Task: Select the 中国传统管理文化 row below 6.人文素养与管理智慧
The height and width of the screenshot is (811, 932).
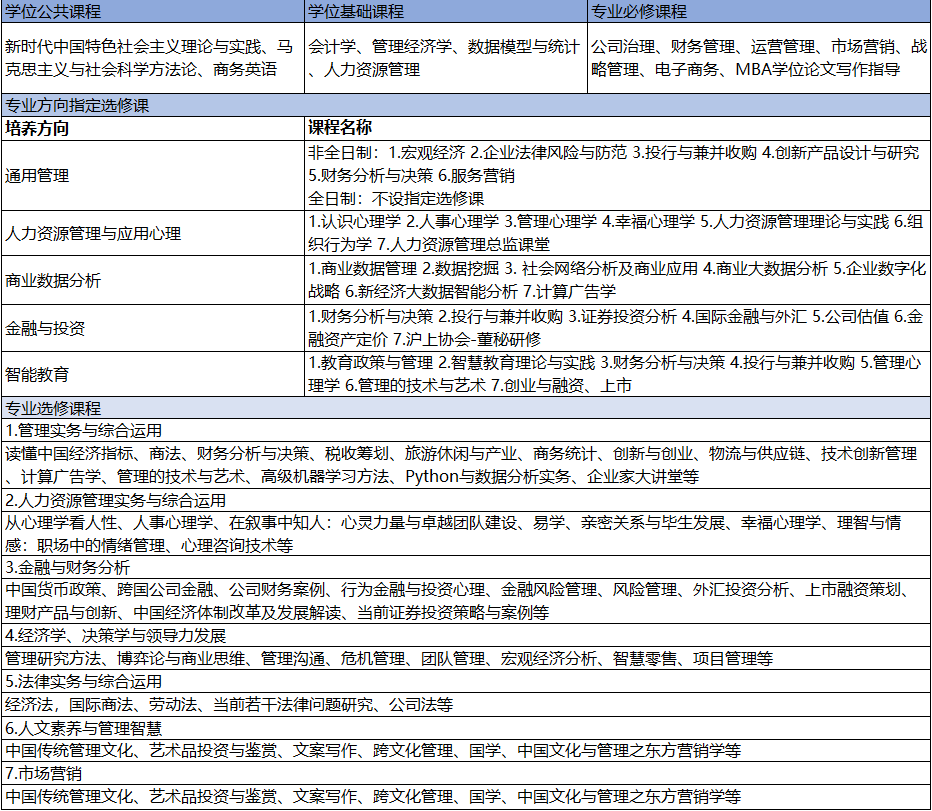Action: tap(466, 750)
